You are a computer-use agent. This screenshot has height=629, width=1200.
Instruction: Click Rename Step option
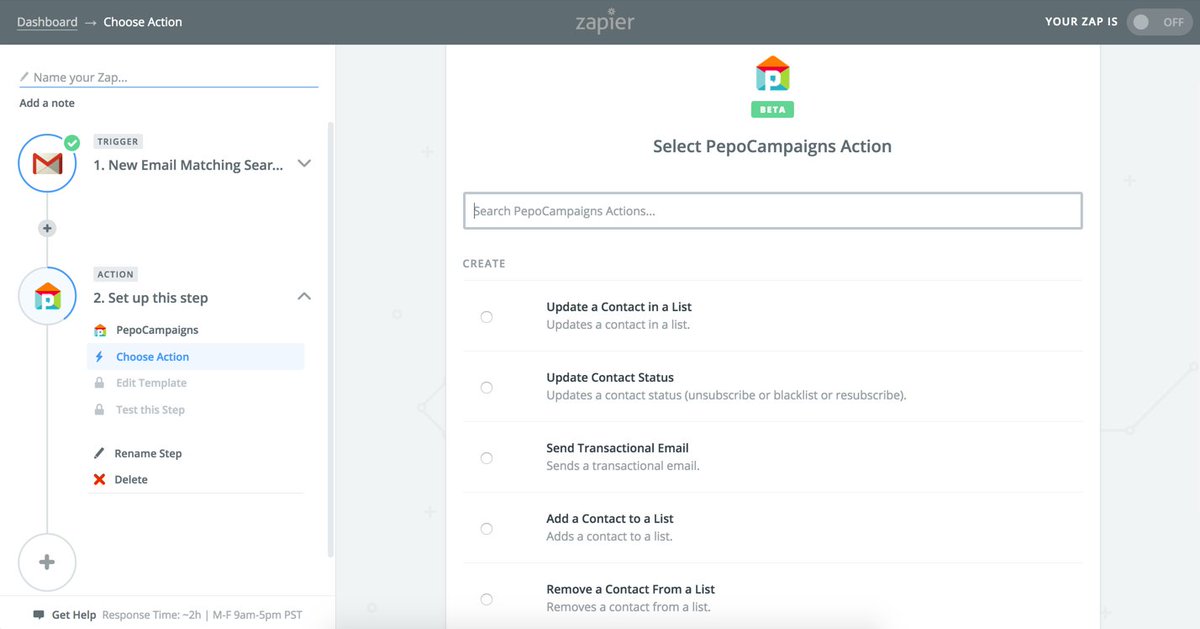(x=148, y=453)
